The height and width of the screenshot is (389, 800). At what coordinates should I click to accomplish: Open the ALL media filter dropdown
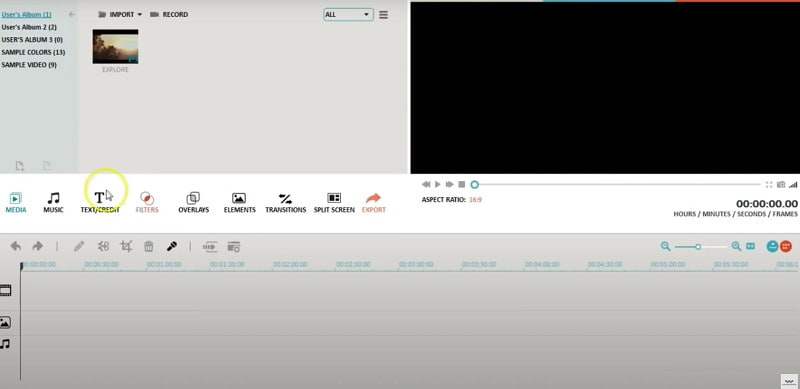(348, 15)
